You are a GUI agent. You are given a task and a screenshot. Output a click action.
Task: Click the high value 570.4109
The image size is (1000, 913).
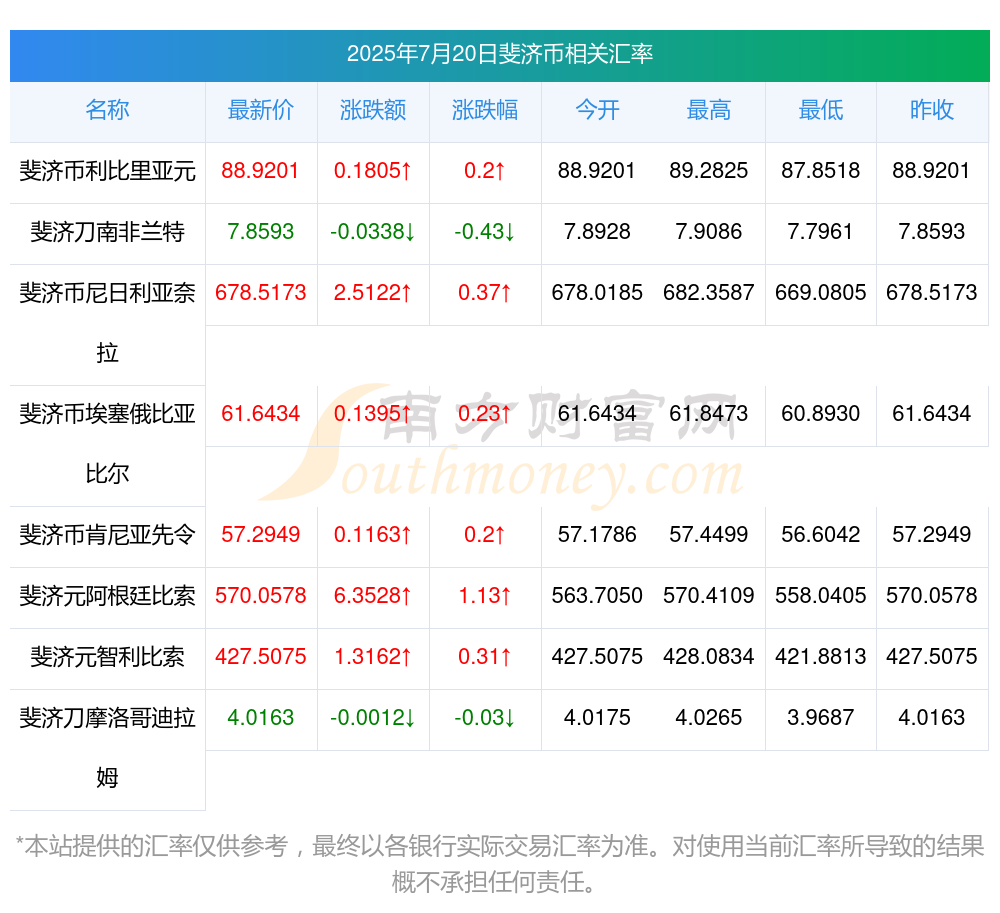(709, 595)
